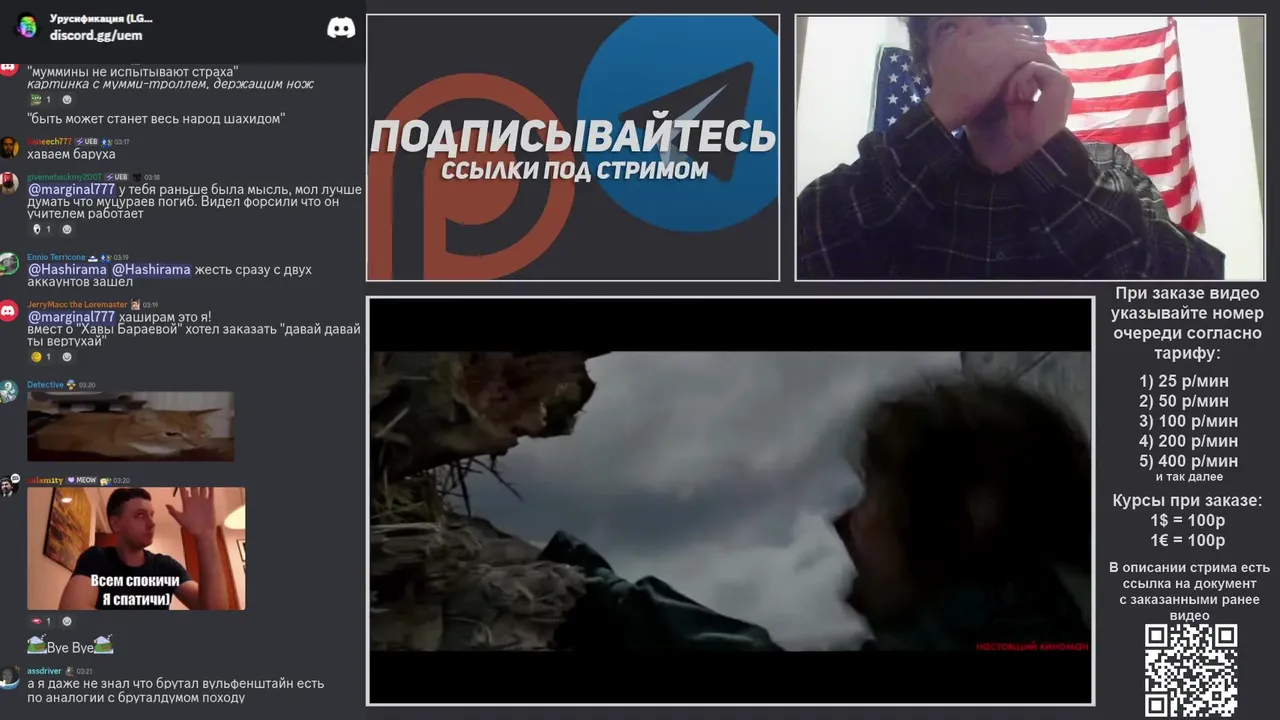The height and width of the screenshot is (720, 1280).
Task: Add a reaction next to the frog reaction
Action: [67, 100]
